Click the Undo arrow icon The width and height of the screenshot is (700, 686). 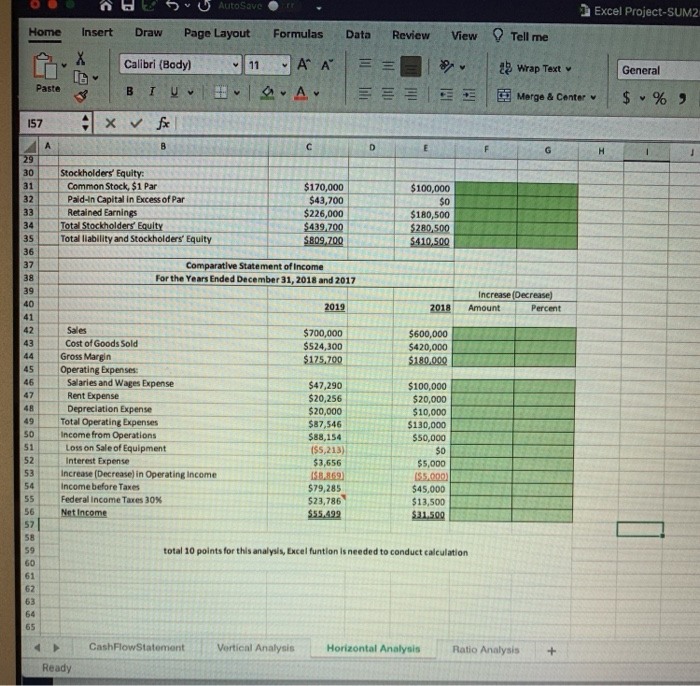click(x=172, y=6)
